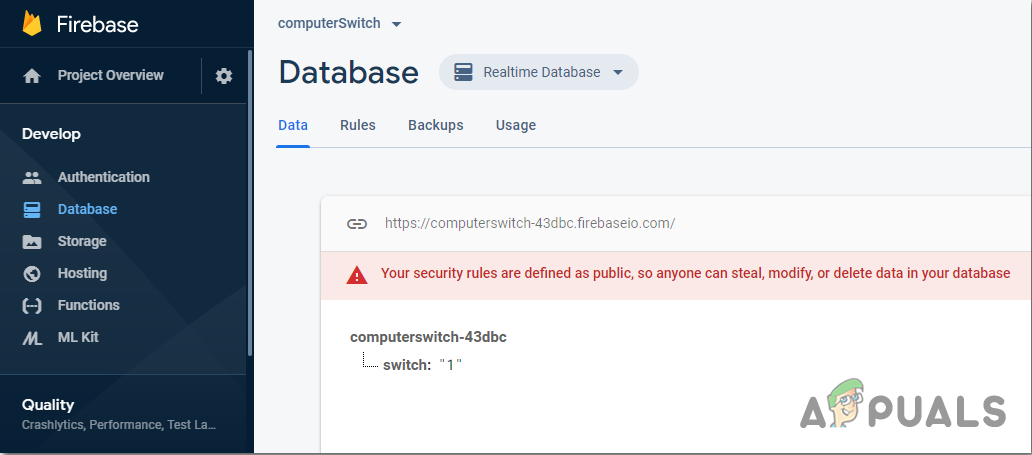Screen dimensions: 1032x455
Task: Click the Storage folder icon
Action: pyautogui.click(x=32, y=242)
